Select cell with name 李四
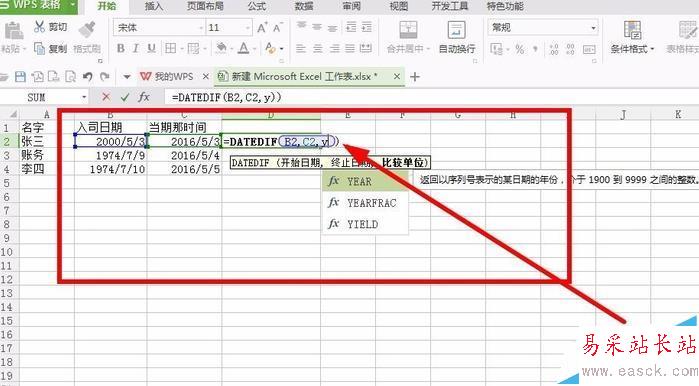 point(46,169)
